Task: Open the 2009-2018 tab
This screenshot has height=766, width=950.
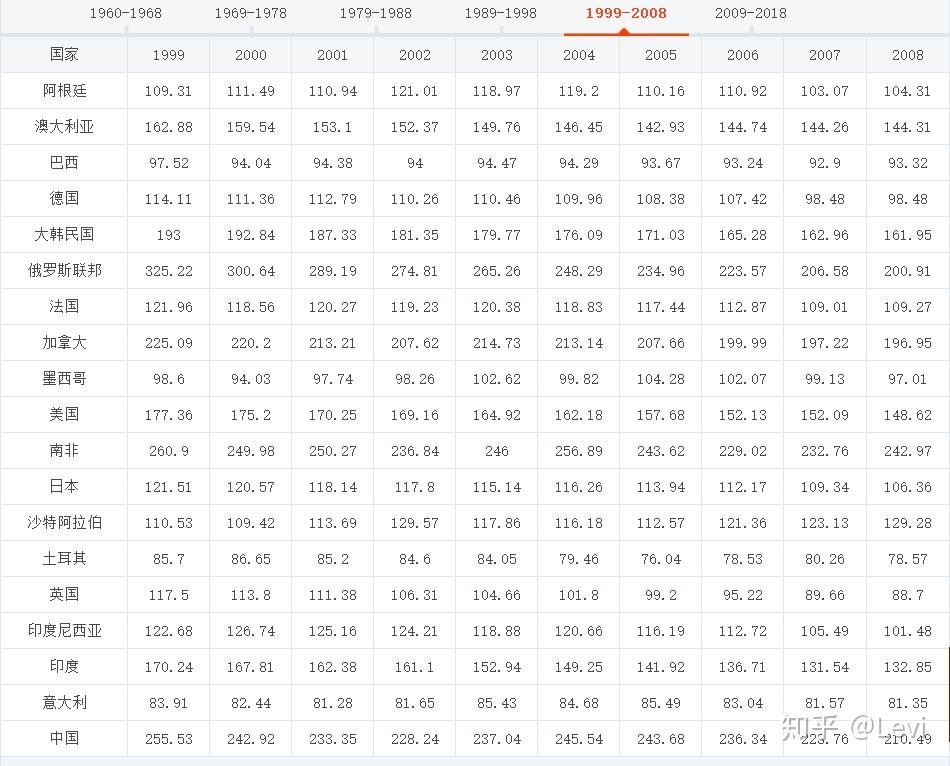Action: click(x=750, y=14)
